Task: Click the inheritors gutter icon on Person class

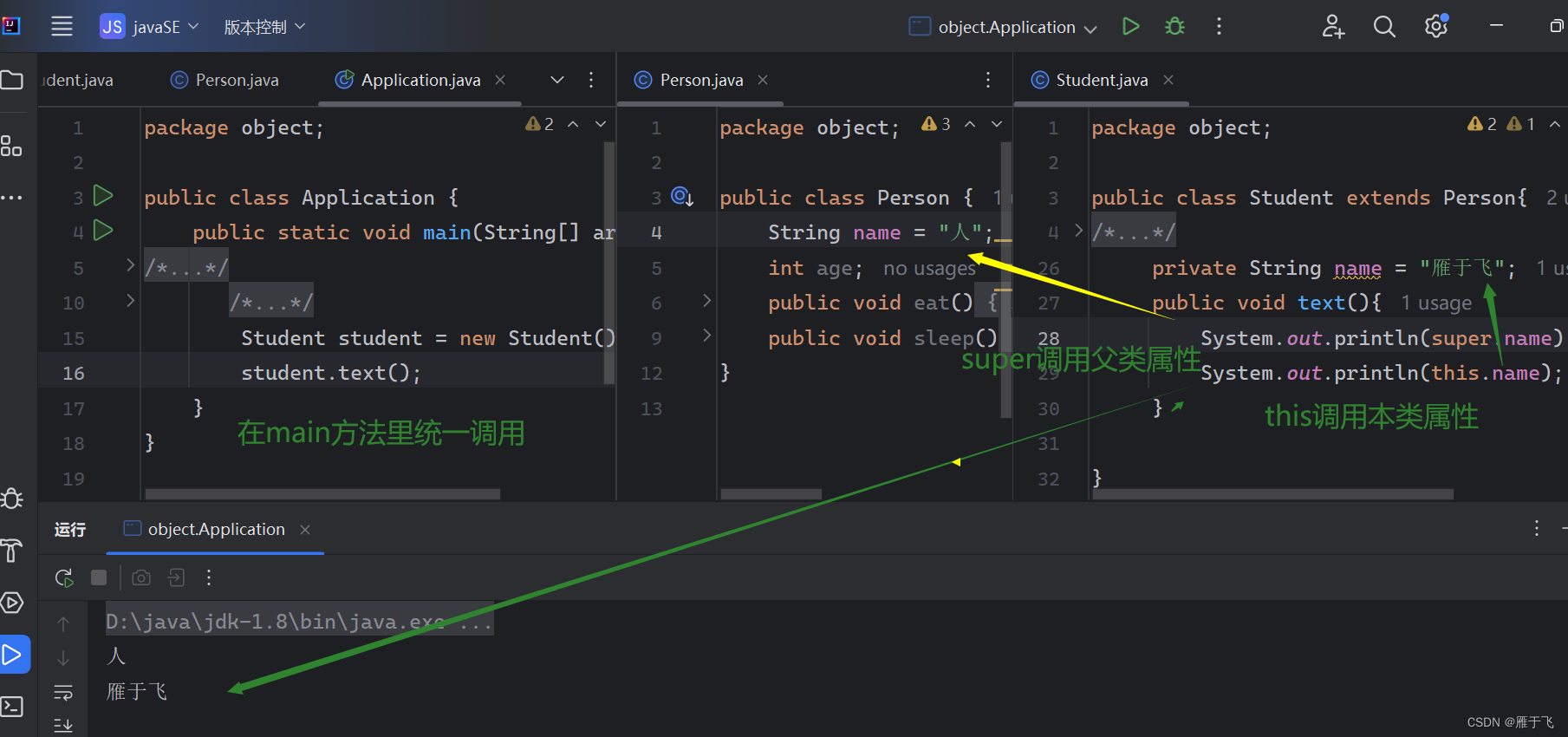Action: [x=683, y=197]
